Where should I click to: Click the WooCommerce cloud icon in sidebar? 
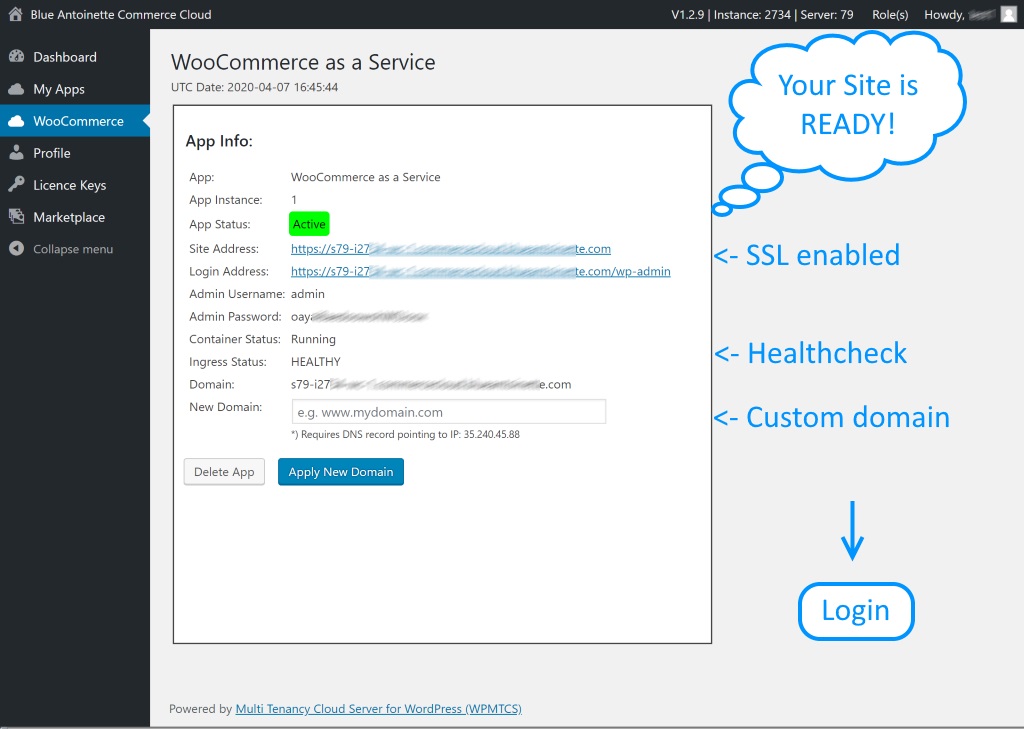(16, 121)
